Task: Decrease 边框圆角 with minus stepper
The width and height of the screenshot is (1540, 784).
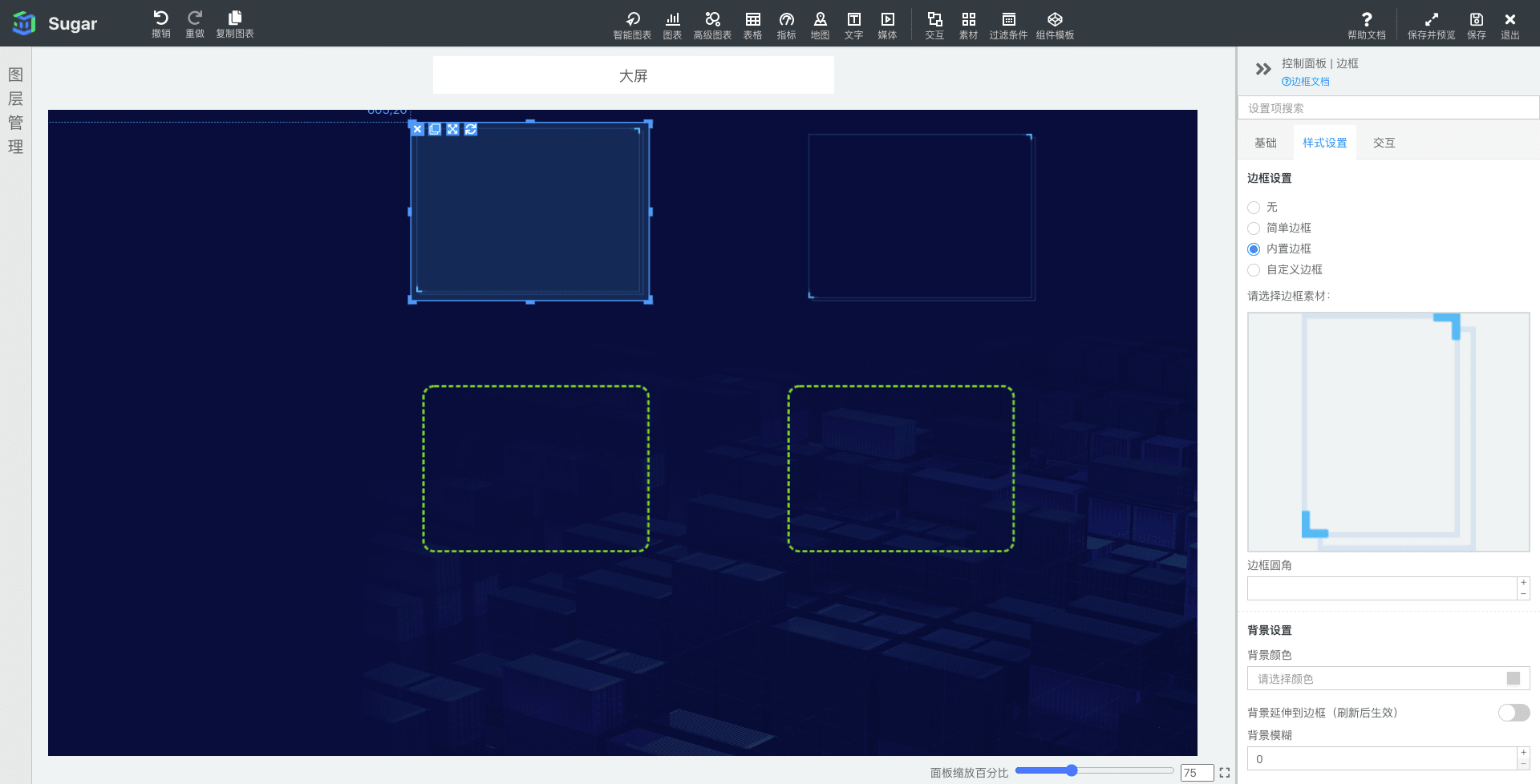Action: click(x=1523, y=594)
